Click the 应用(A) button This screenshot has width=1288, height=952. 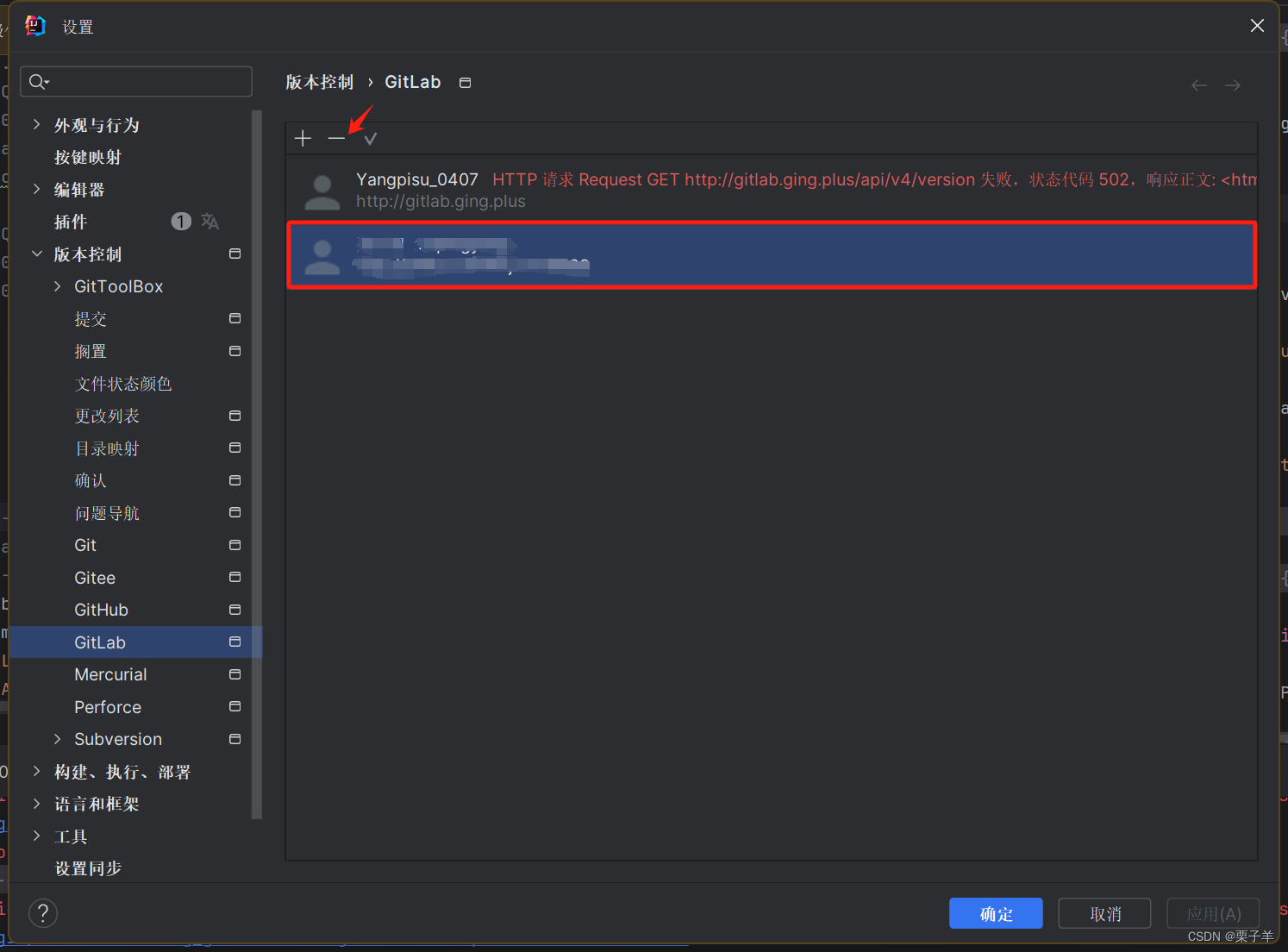(1213, 913)
